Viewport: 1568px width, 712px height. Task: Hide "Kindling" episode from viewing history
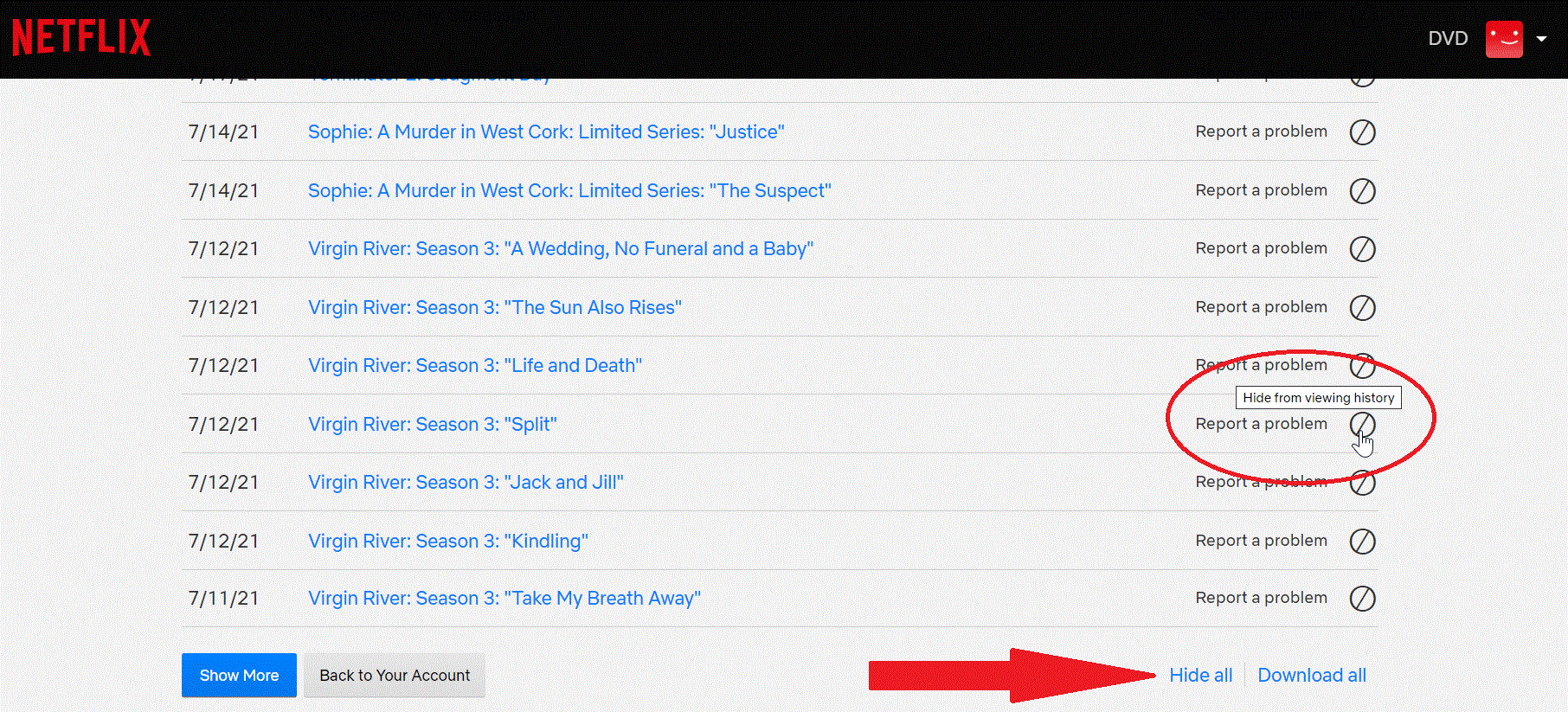(1363, 542)
